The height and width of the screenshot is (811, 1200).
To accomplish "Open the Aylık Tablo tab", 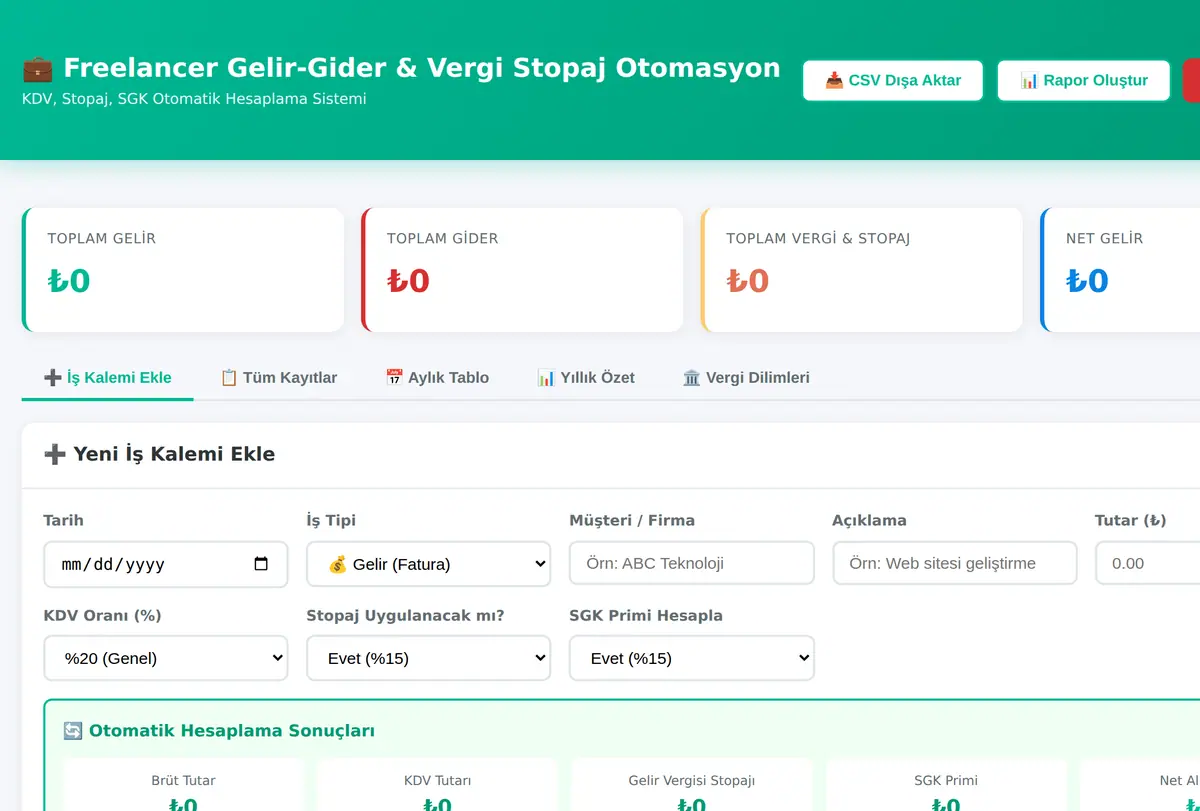I will [437, 378].
